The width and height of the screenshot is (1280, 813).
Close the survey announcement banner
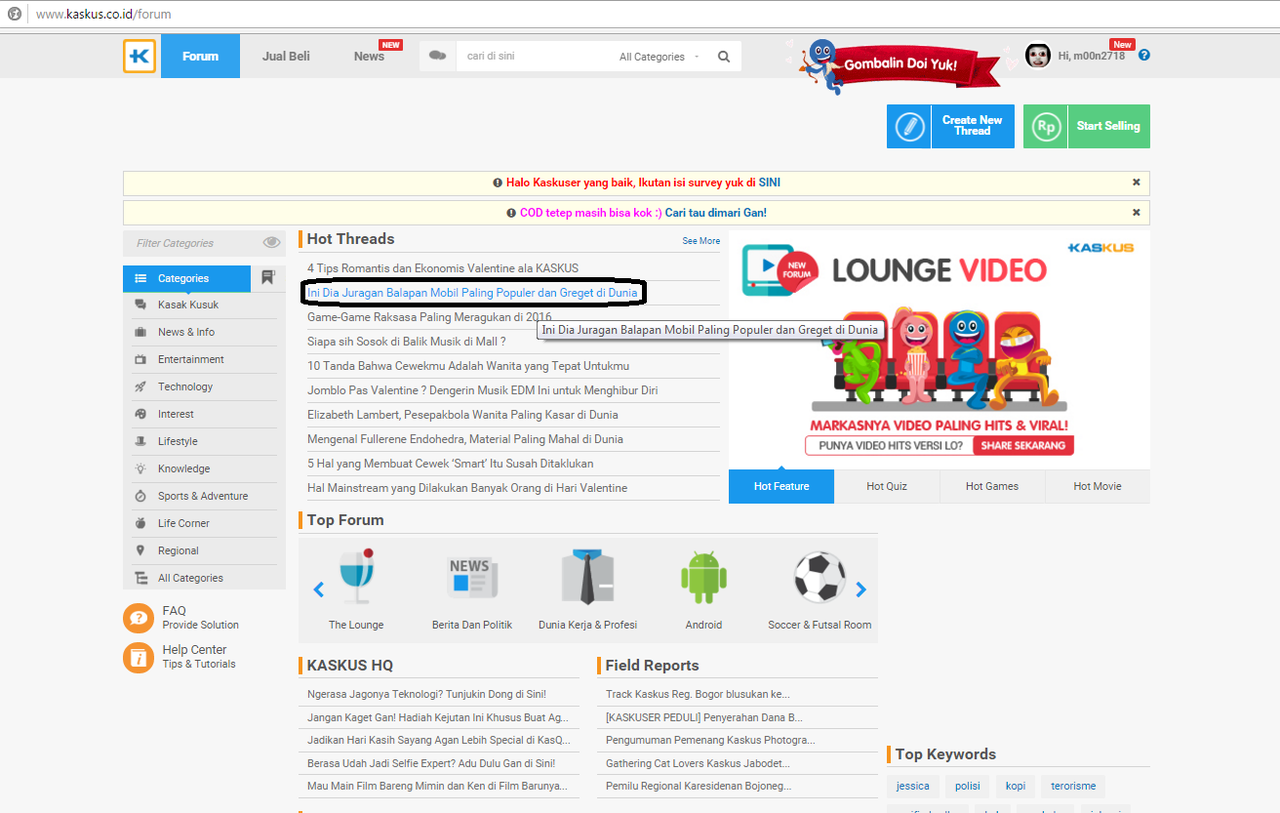1136,183
